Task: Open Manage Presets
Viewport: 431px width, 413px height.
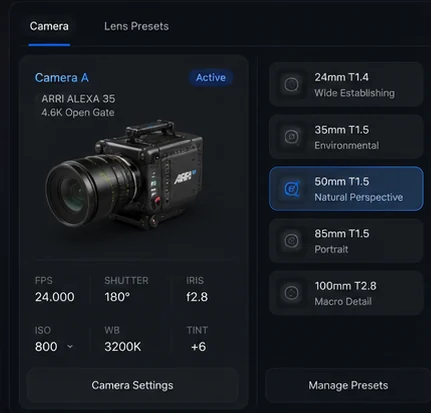Action: coord(348,385)
